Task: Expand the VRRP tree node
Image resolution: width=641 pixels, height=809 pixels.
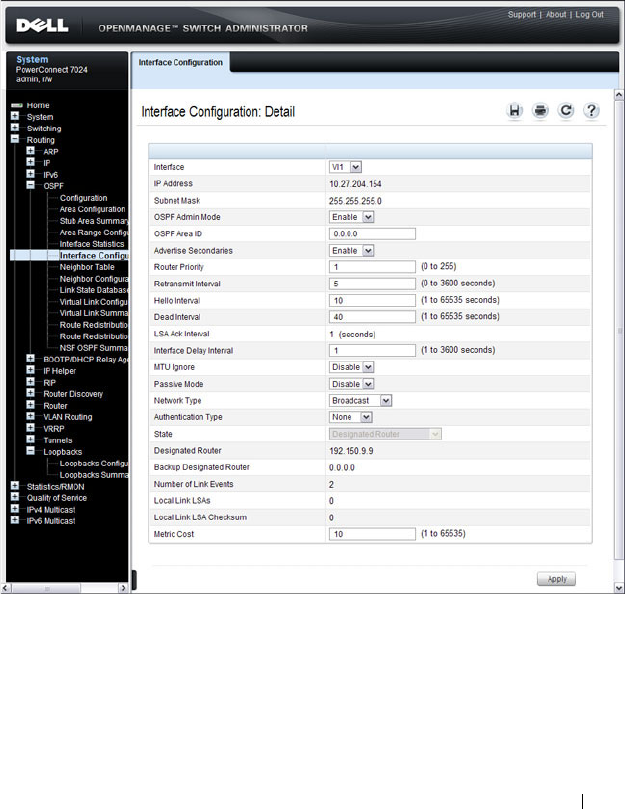Action: click(30, 428)
